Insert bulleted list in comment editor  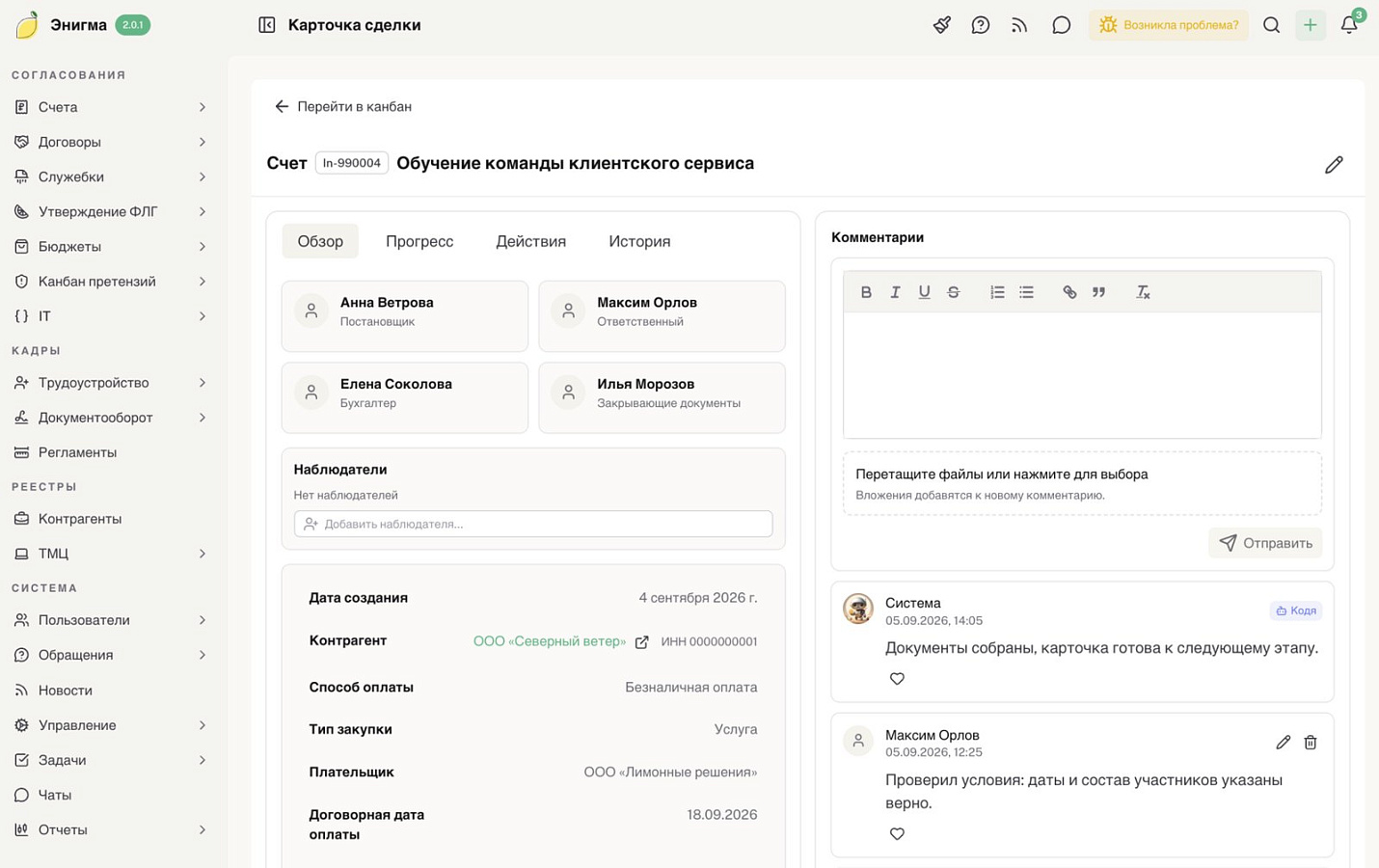pos(1026,292)
